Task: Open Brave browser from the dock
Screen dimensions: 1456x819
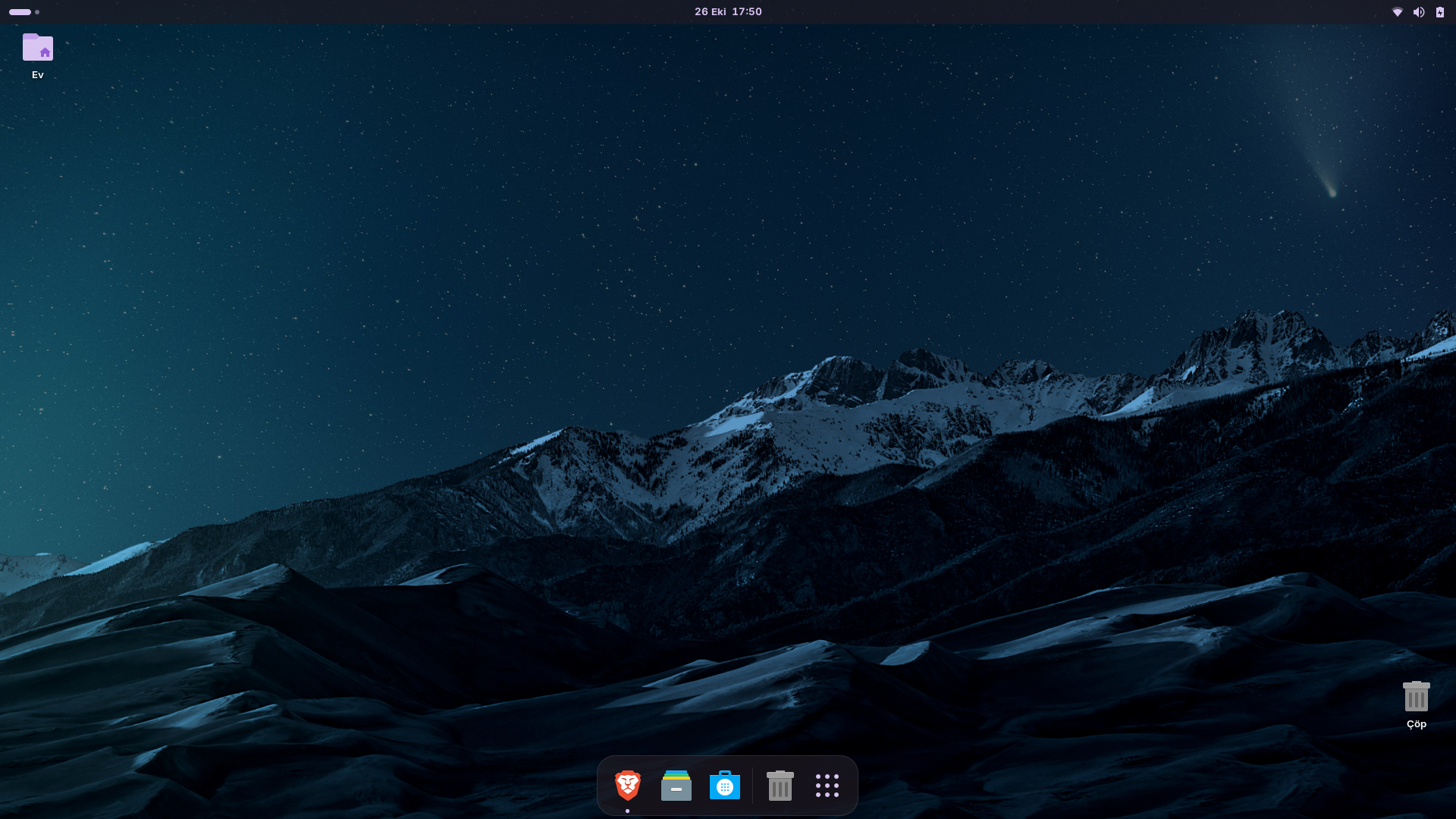Action: click(x=627, y=786)
